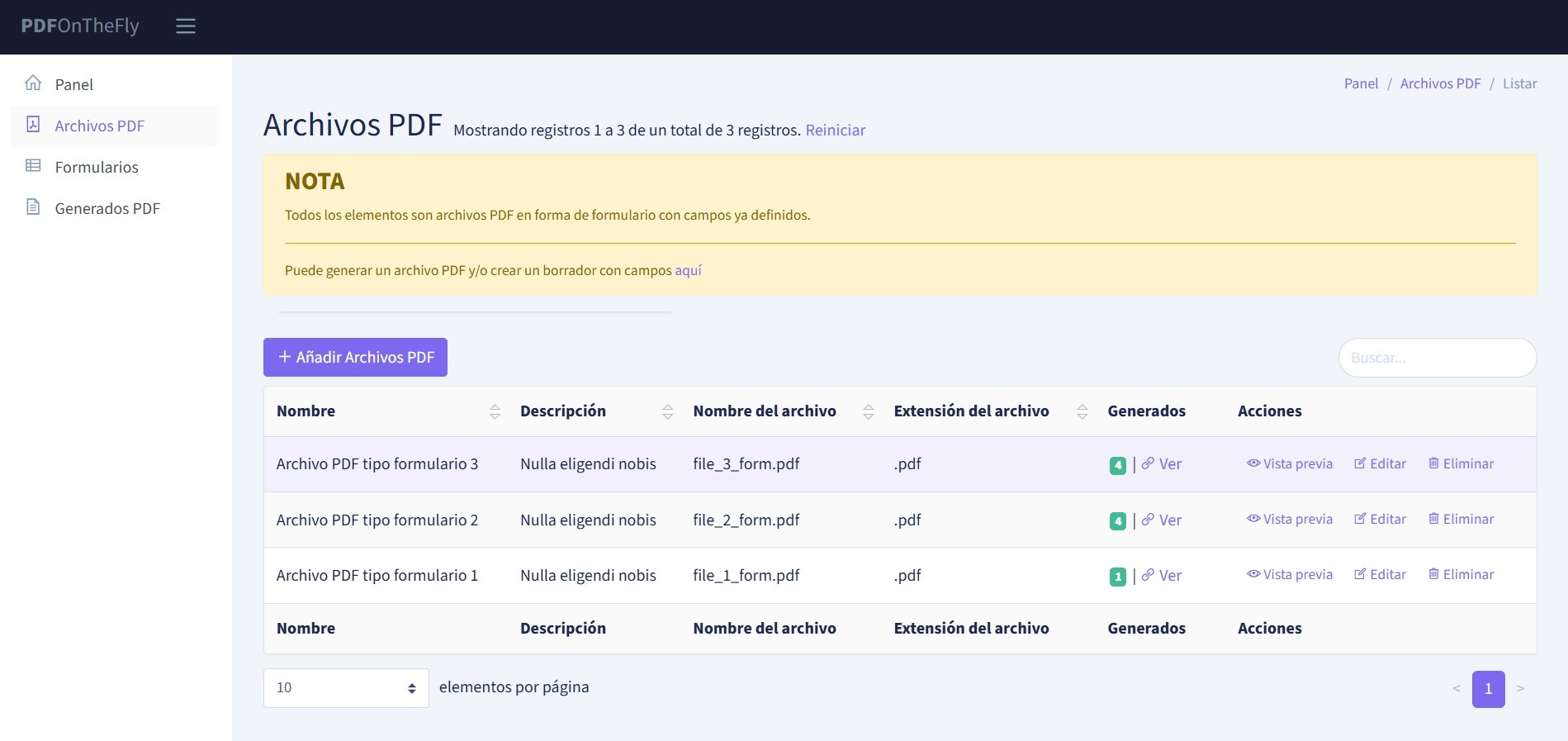Click the PDFOnTheFly logo
The image size is (1568, 741).
(80, 26)
